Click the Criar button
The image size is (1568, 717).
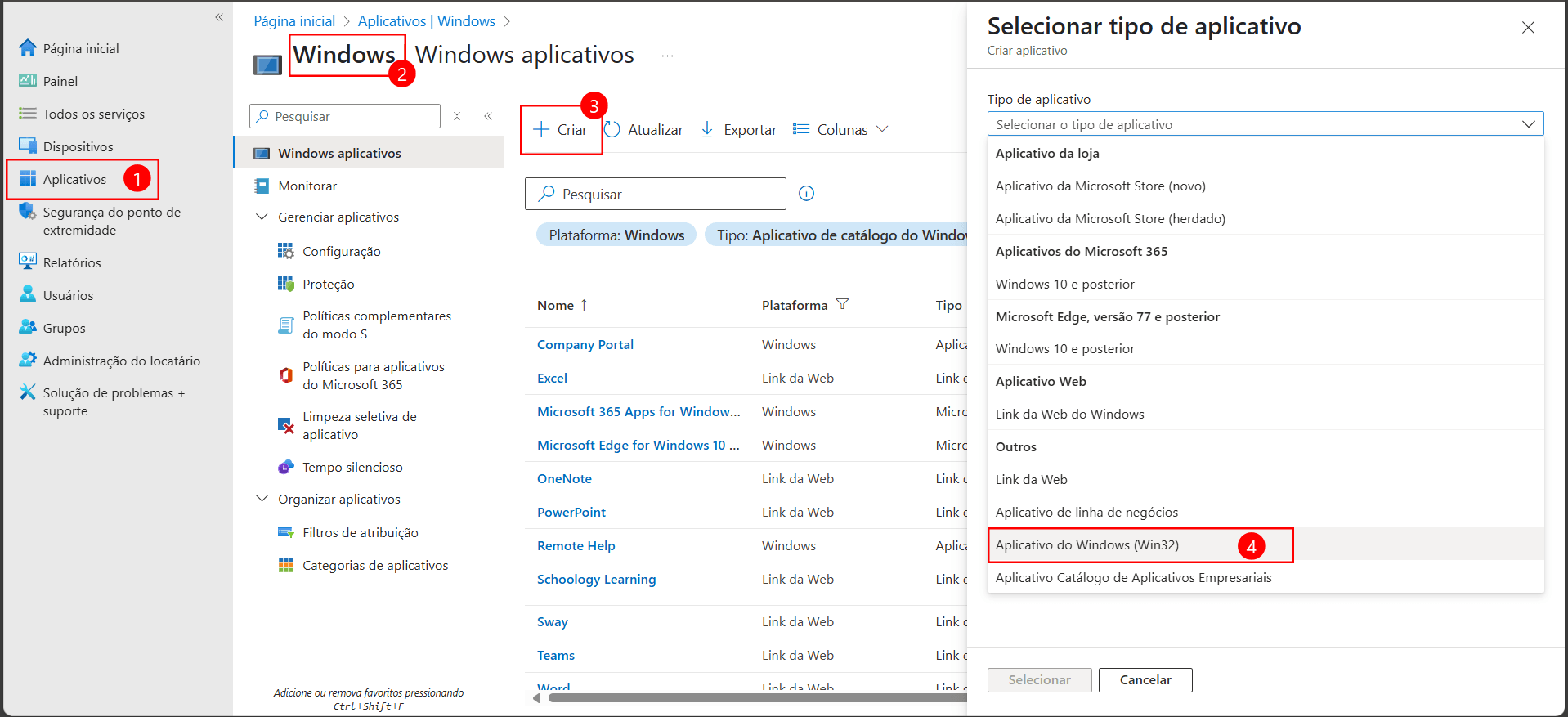coord(560,129)
